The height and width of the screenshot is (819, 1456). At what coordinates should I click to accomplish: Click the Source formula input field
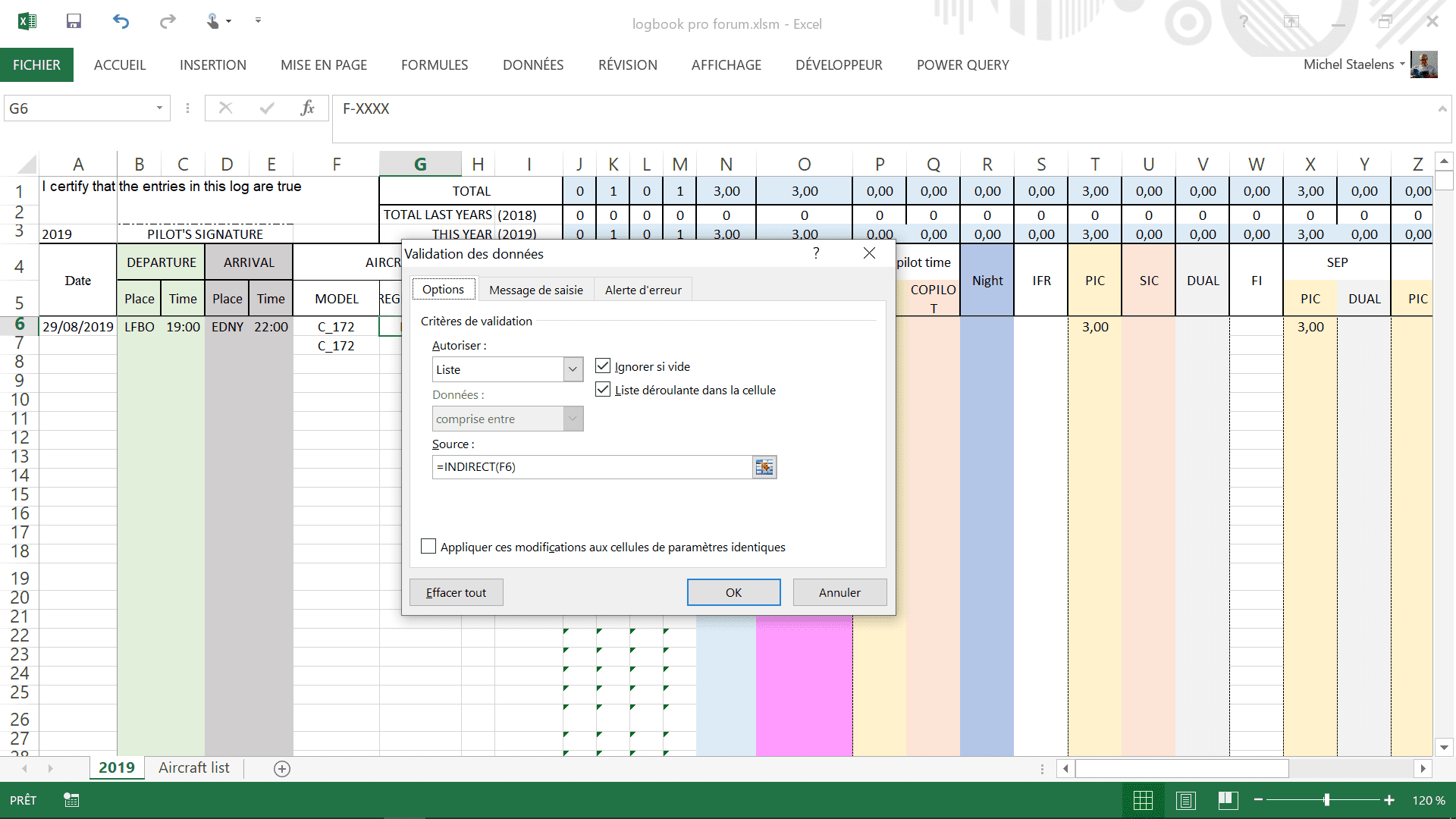coord(591,467)
